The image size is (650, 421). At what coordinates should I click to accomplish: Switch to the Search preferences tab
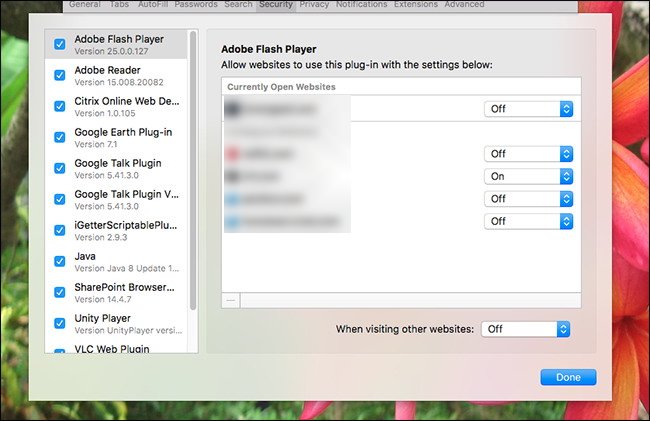point(238,5)
